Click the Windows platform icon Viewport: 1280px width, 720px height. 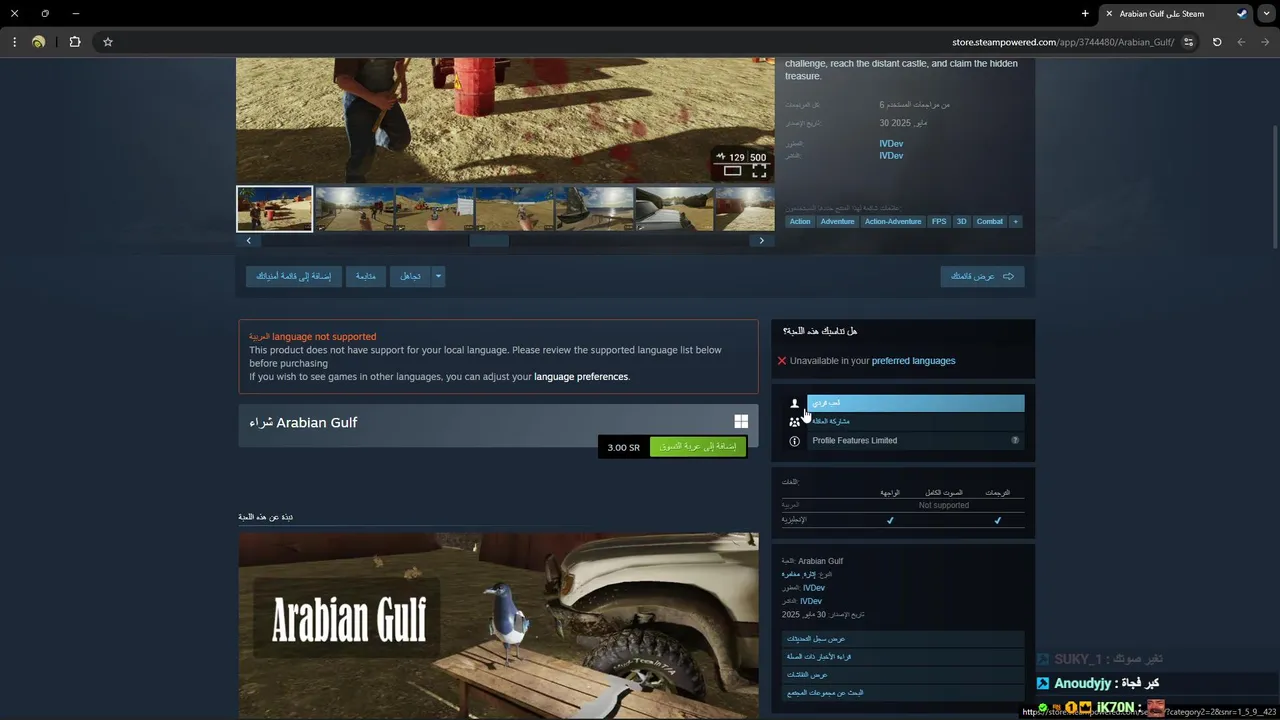(741, 423)
